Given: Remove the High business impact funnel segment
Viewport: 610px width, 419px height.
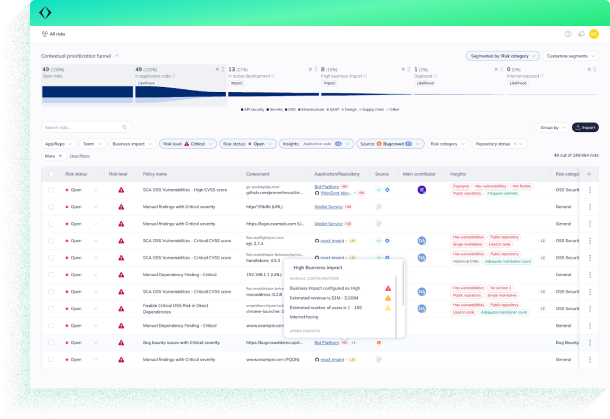Looking at the screenshot, I should click(403, 69).
